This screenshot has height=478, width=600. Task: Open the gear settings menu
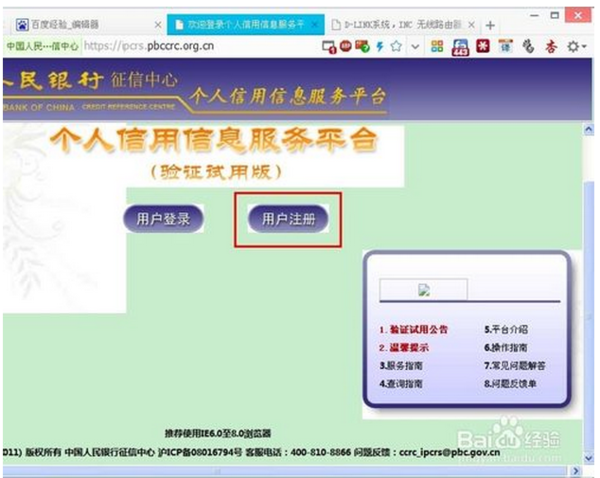[576, 47]
